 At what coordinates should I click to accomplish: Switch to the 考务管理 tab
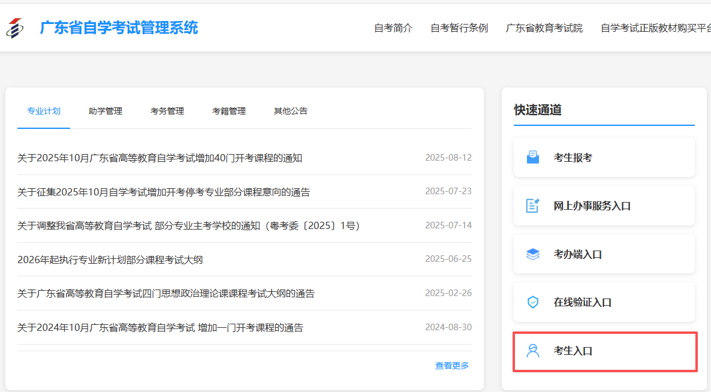[167, 111]
